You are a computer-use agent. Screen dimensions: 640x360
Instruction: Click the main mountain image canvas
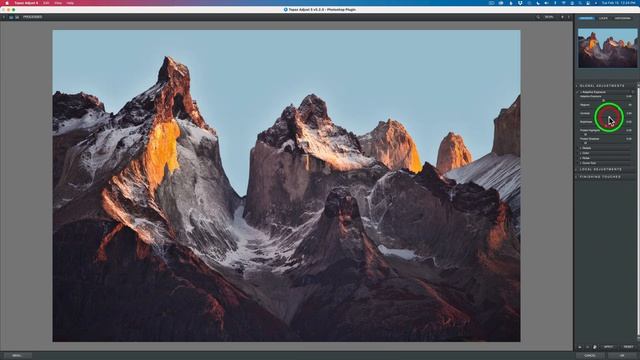click(x=286, y=186)
